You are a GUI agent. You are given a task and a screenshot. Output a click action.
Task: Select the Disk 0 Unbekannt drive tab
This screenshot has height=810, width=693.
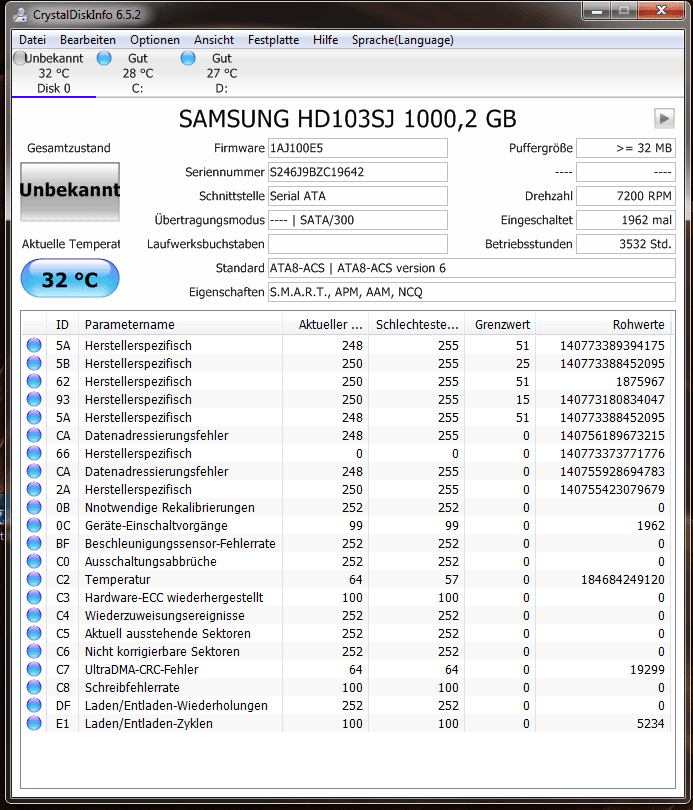click(54, 73)
